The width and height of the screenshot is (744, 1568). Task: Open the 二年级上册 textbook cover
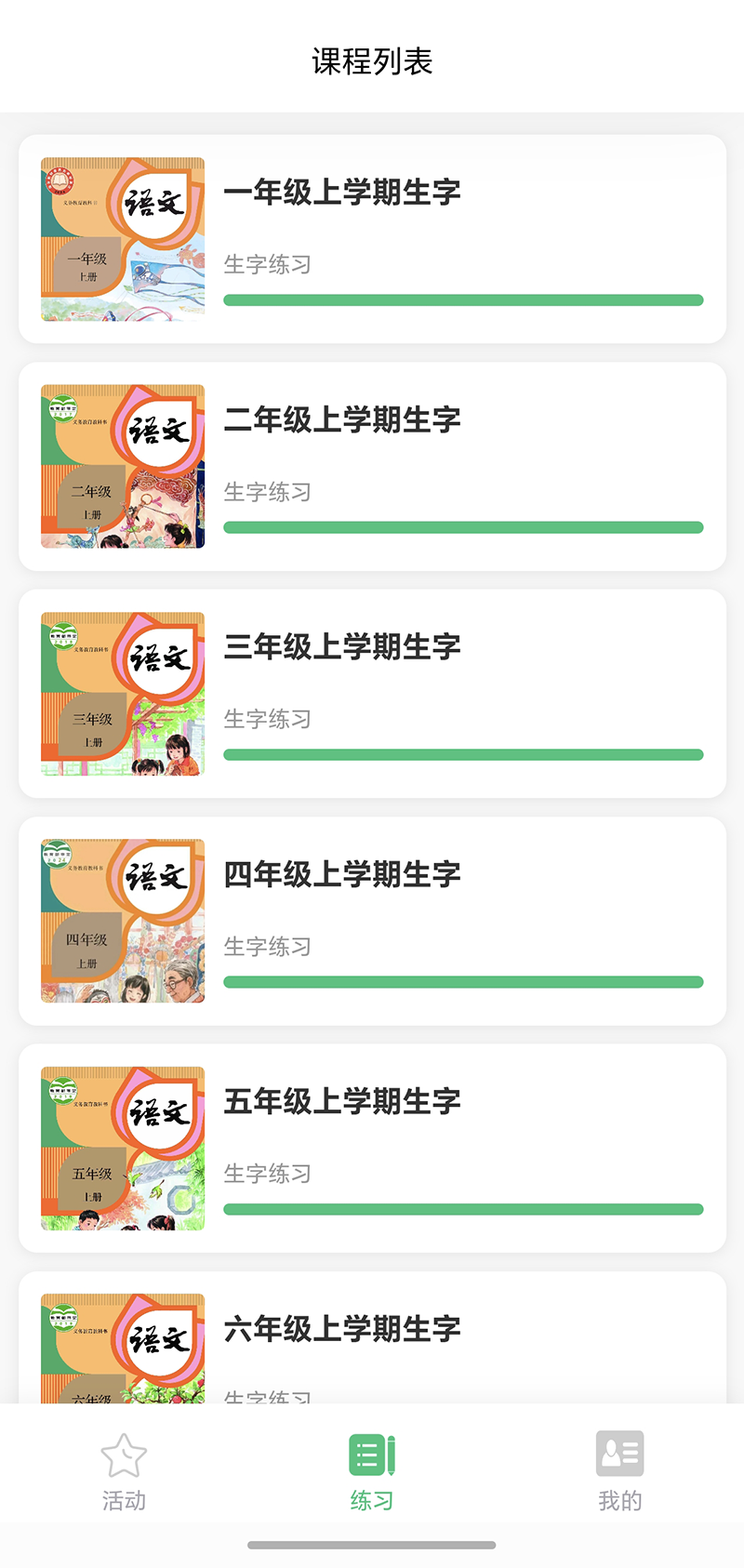click(x=123, y=467)
